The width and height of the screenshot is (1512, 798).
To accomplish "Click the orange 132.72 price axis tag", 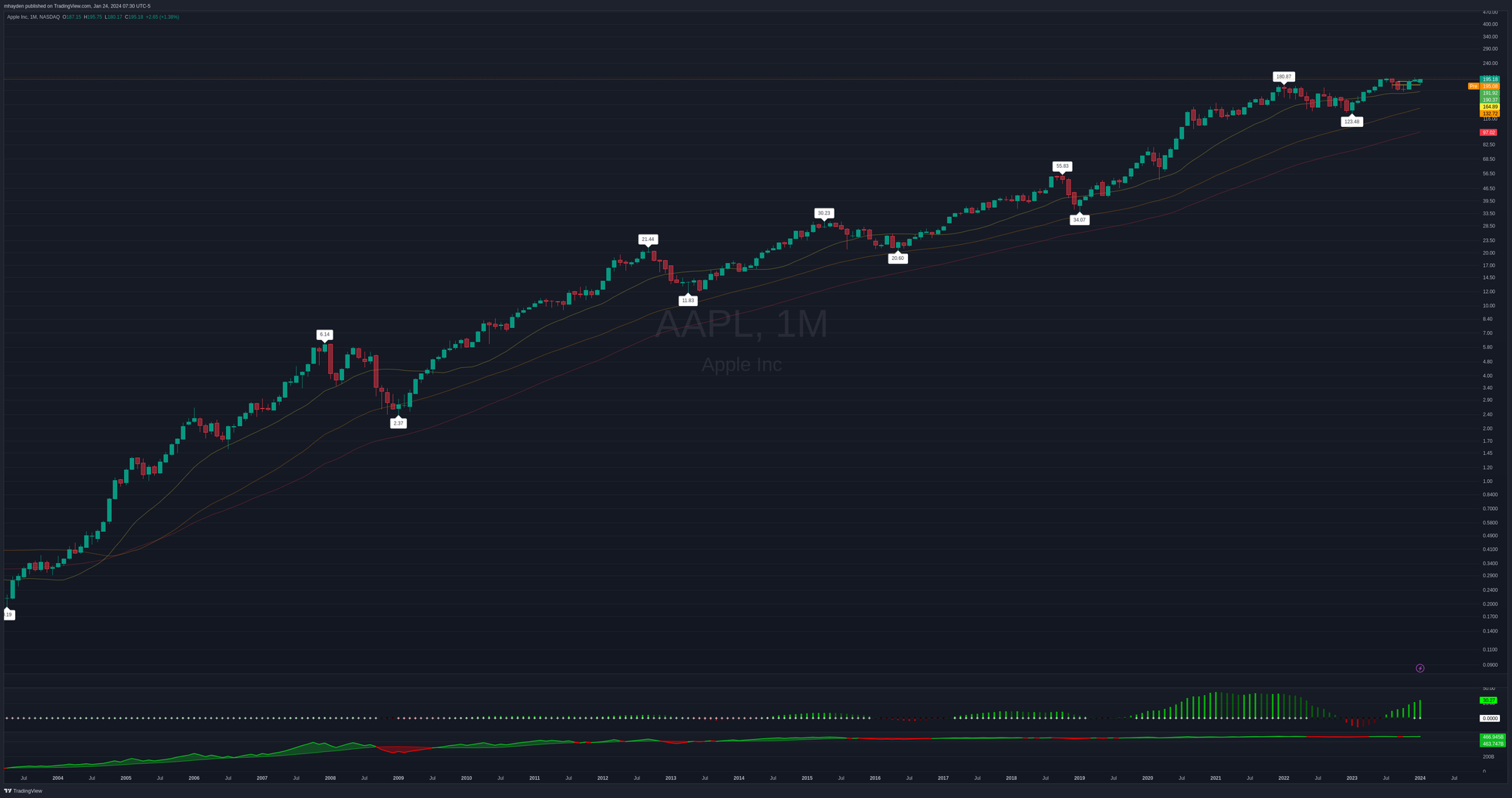I will [1489, 113].
